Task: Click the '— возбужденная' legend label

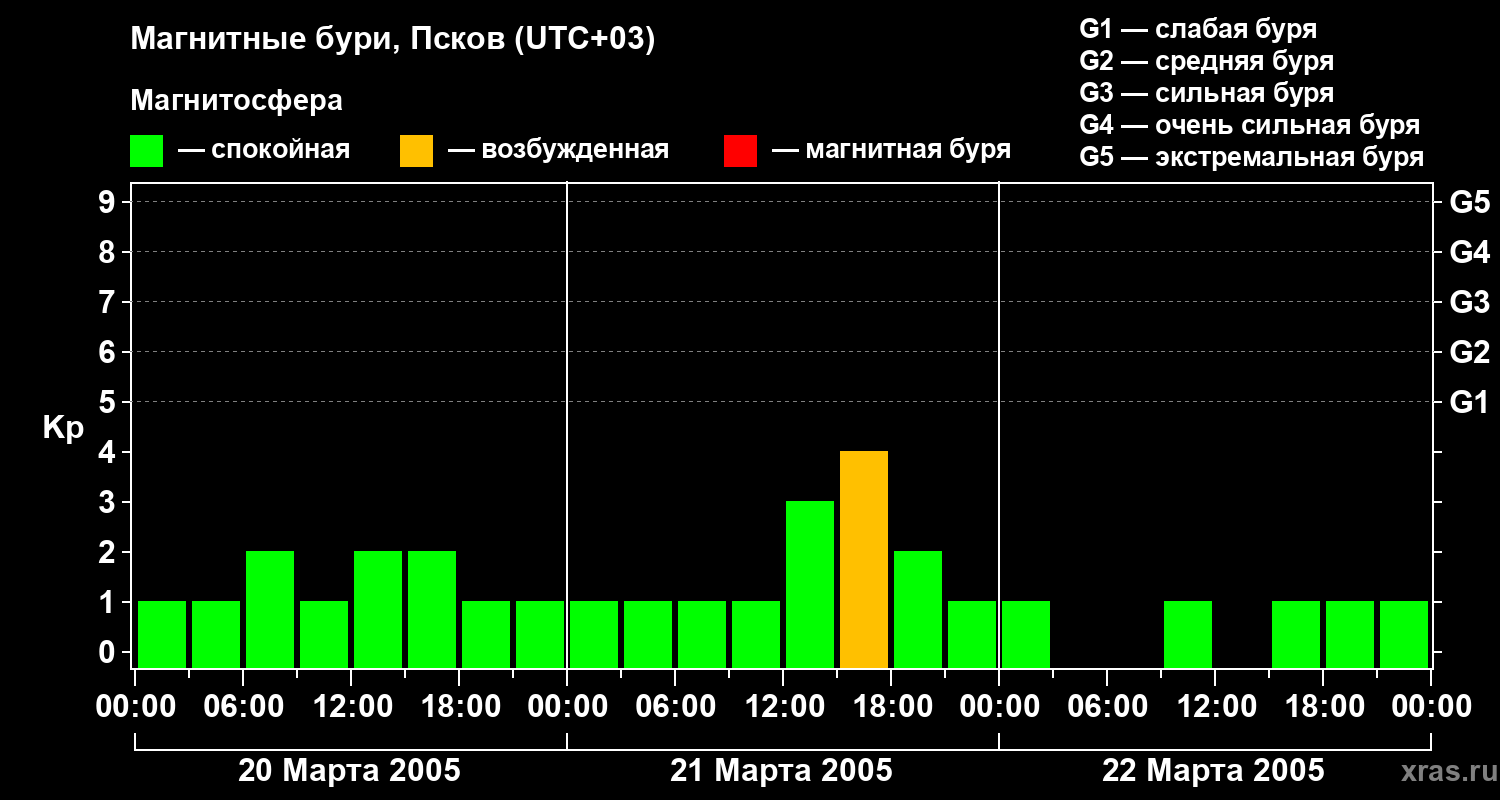Action: (558, 150)
